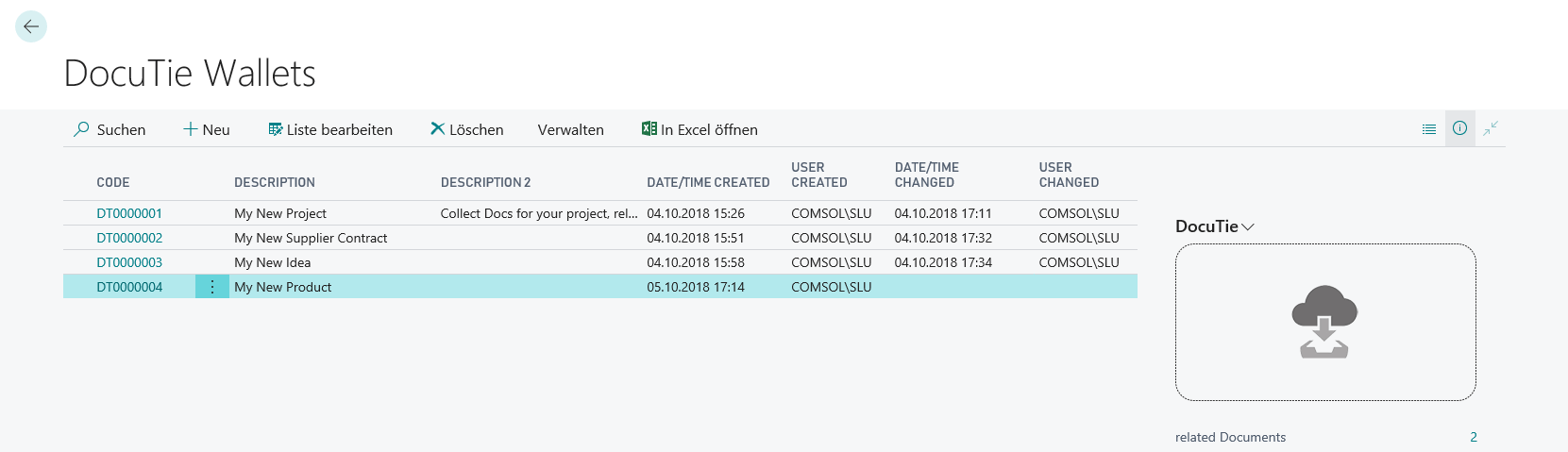Select the 'My New Product' cell
The width and height of the screenshot is (1568, 452).
click(x=283, y=287)
